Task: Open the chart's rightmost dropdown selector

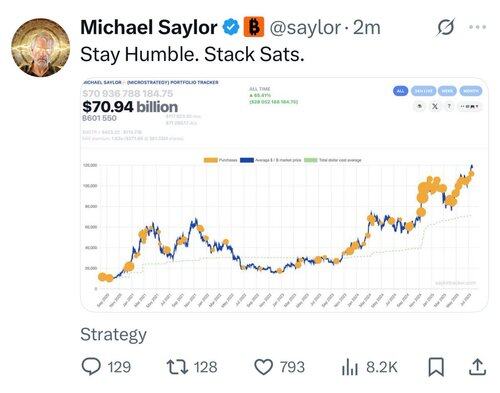Action: click(x=470, y=106)
